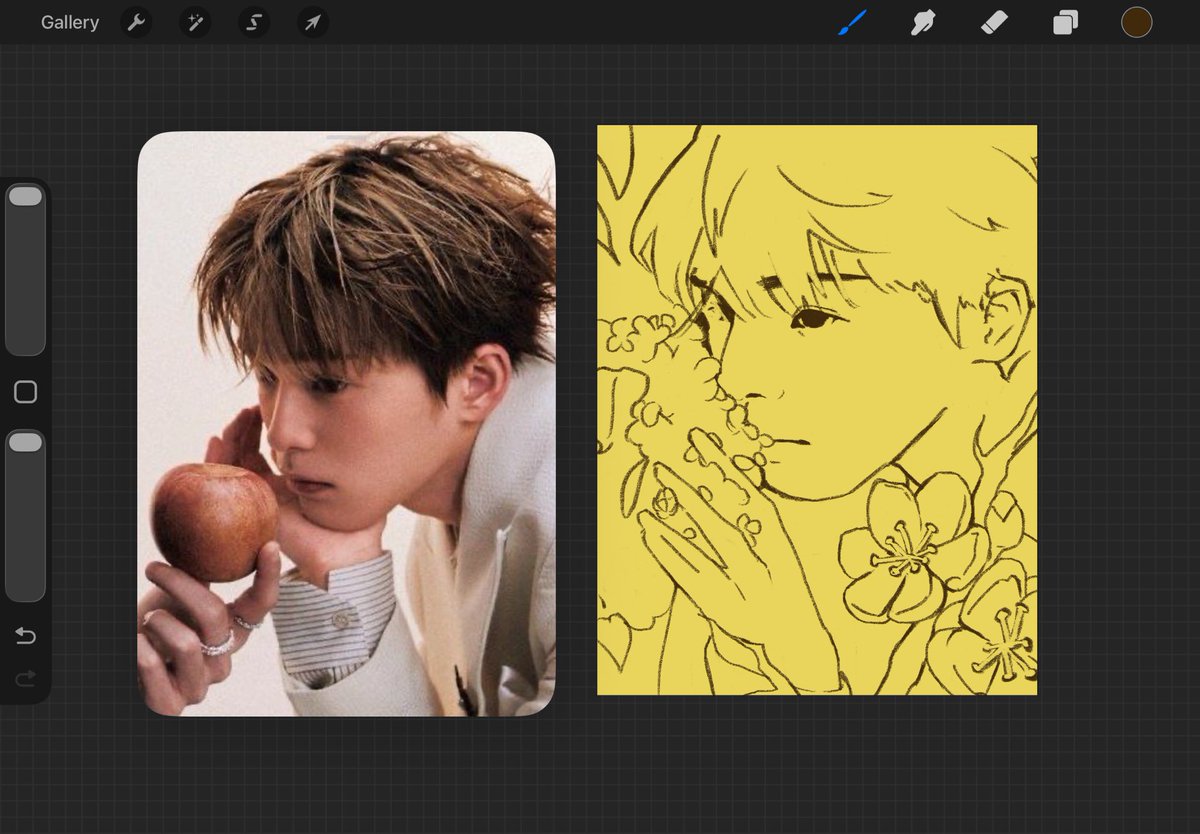Open the Actions wrench menu
Viewport: 1200px width, 834px height.
pyautogui.click(x=136, y=22)
